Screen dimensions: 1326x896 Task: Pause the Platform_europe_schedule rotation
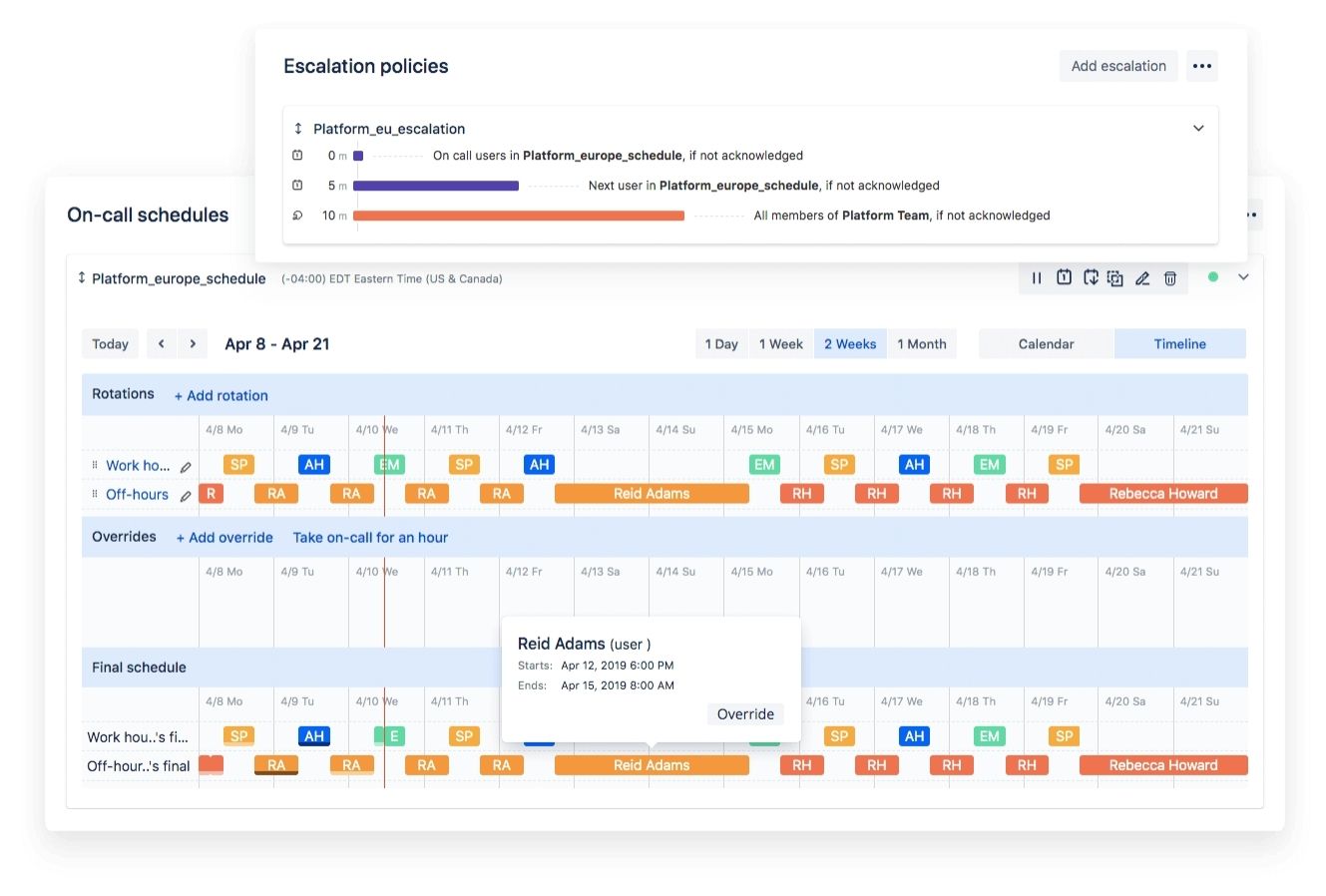pos(1037,278)
